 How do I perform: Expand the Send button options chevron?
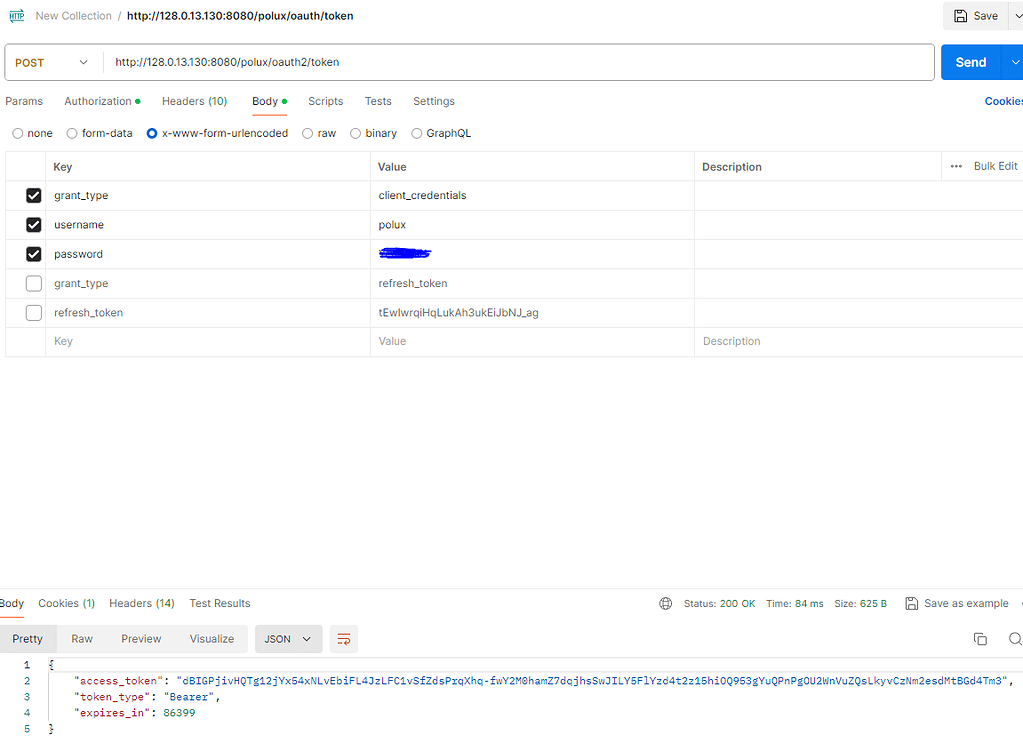pyautogui.click(x=1016, y=61)
